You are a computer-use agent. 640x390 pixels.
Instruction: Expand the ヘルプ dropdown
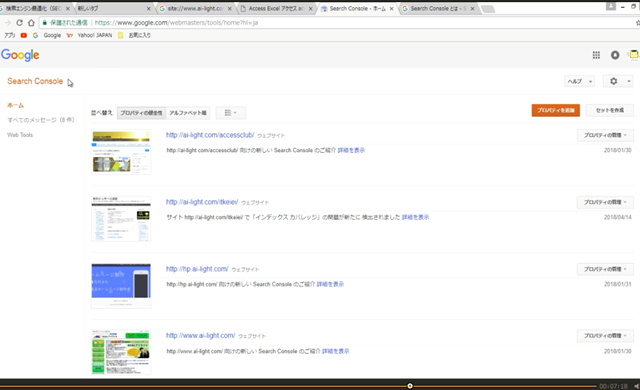click(579, 81)
